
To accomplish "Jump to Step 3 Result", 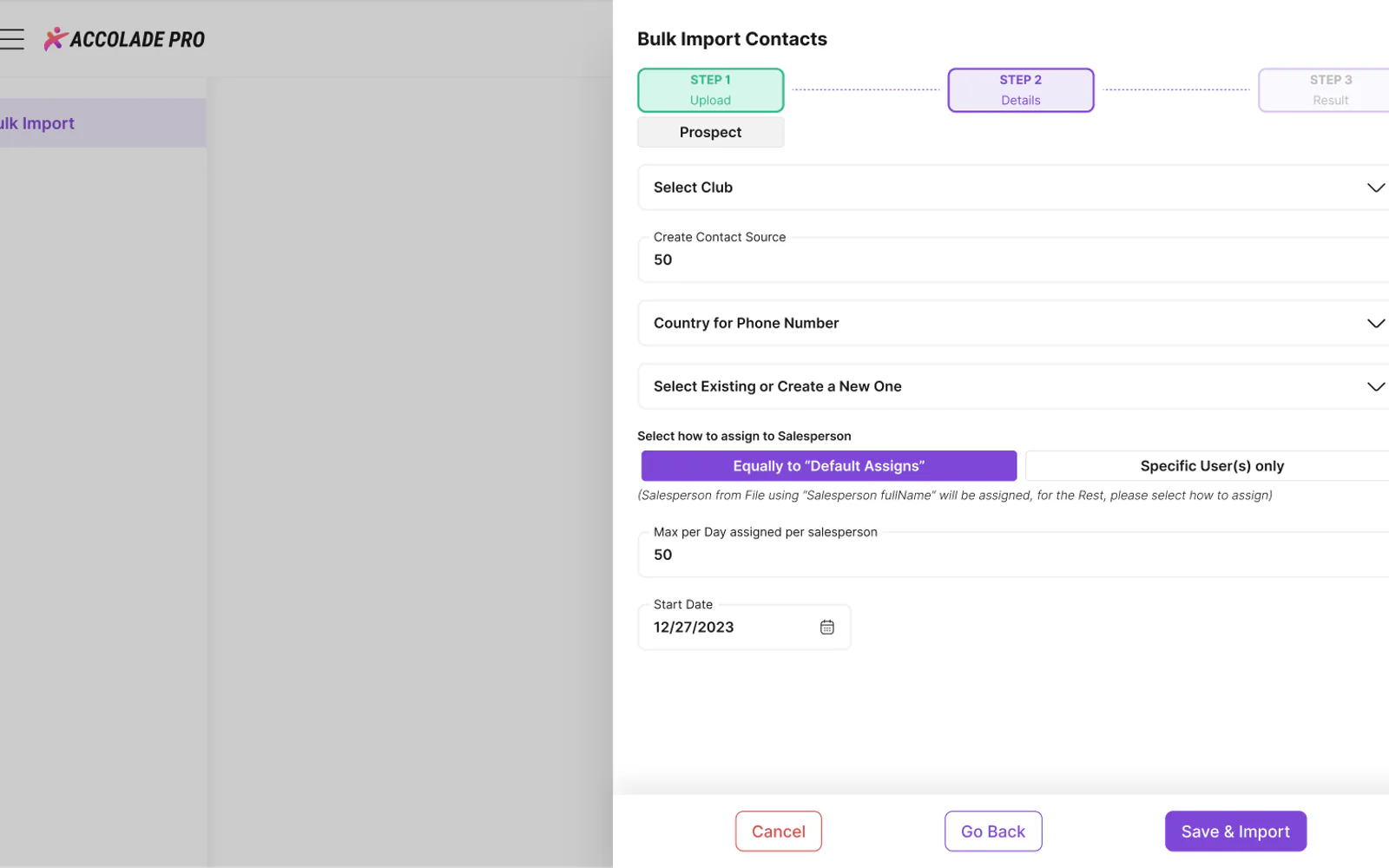I will click(x=1326, y=90).
